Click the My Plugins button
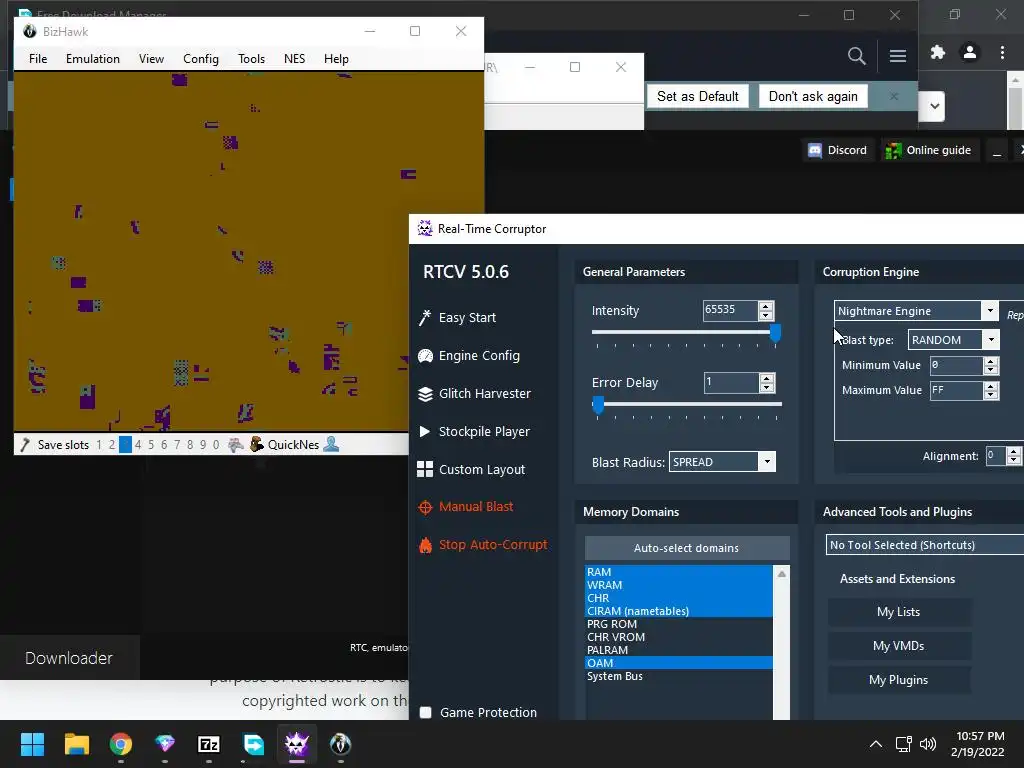The height and width of the screenshot is (768, 1024). point(899,680)
